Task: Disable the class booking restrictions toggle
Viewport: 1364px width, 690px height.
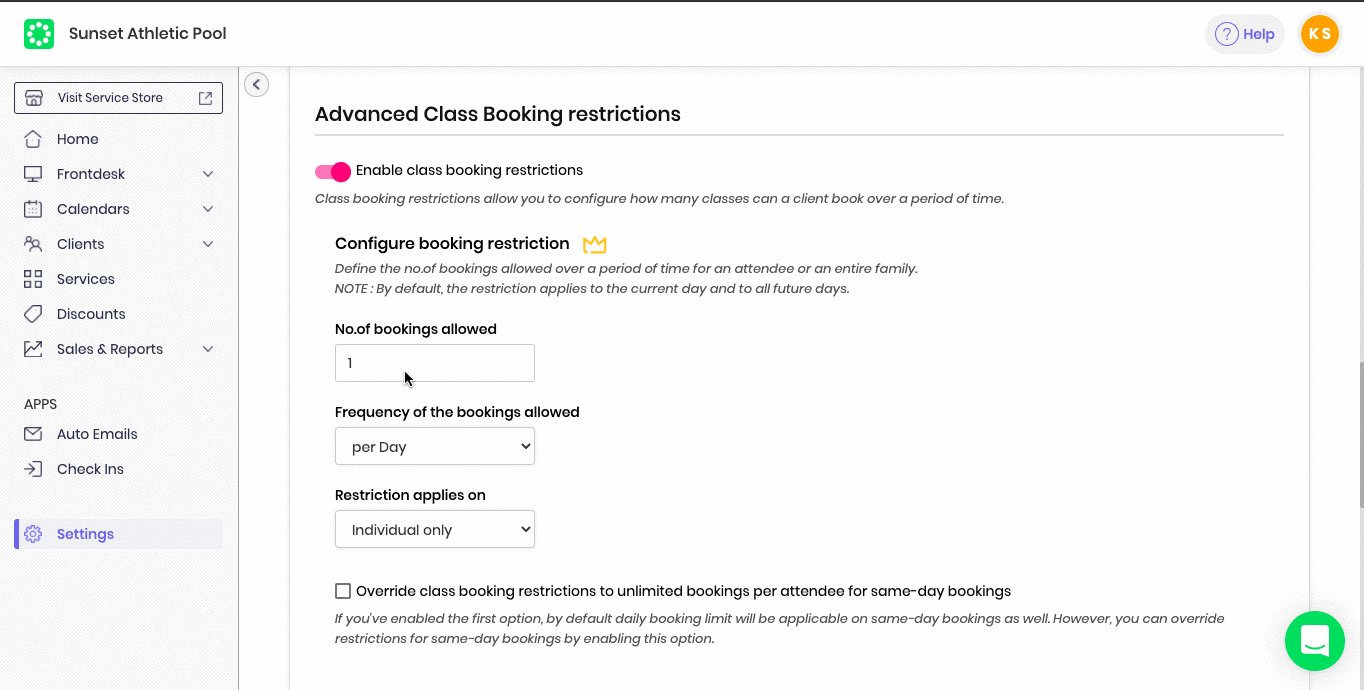Action: 333,172
